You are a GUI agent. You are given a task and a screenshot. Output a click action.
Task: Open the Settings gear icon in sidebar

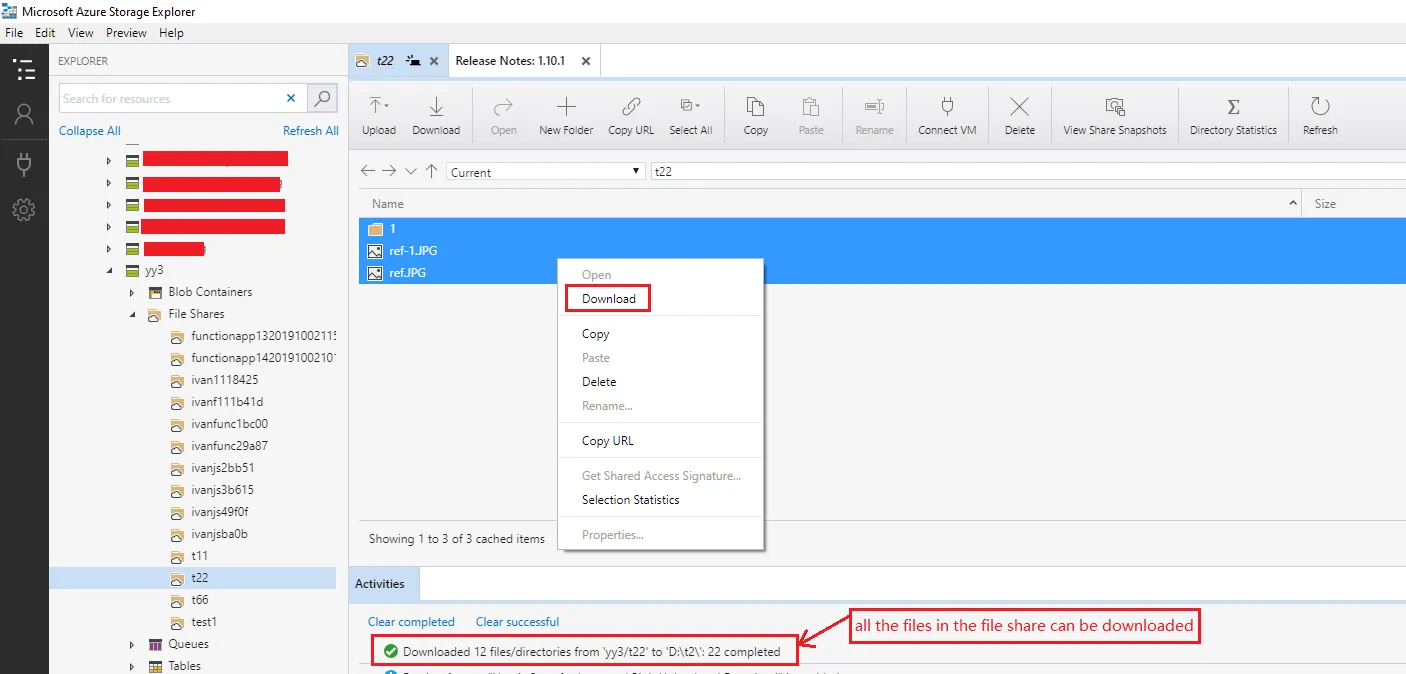click(24, 210)
